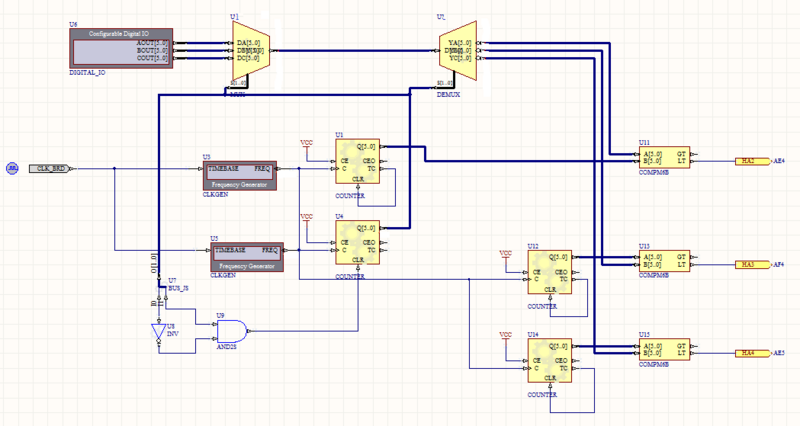Select the VCC power symbol above U14
The height and width of the screenshot is (426, 800).
[x=506, y=334]
